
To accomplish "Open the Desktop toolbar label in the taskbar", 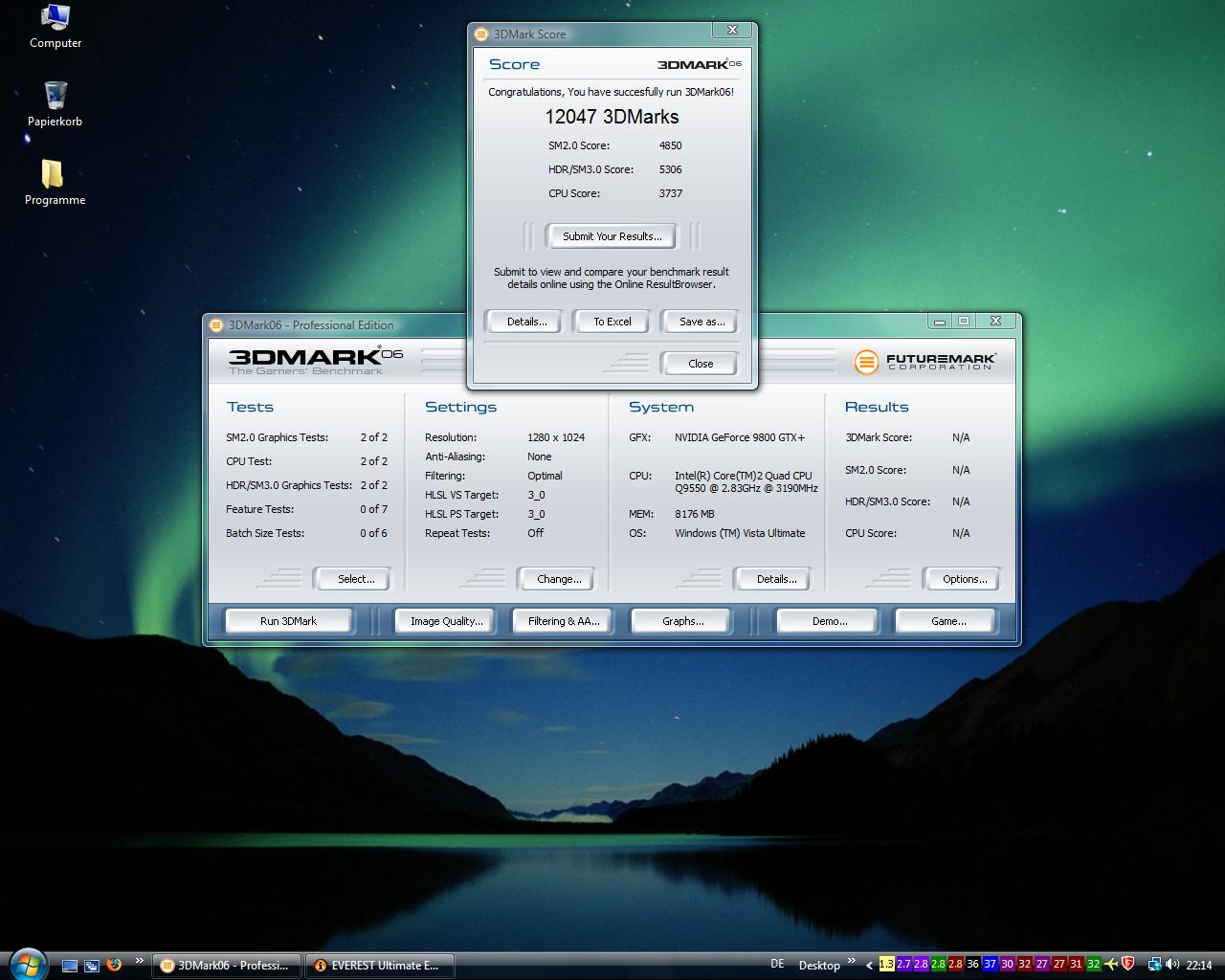I will [819, 966].
